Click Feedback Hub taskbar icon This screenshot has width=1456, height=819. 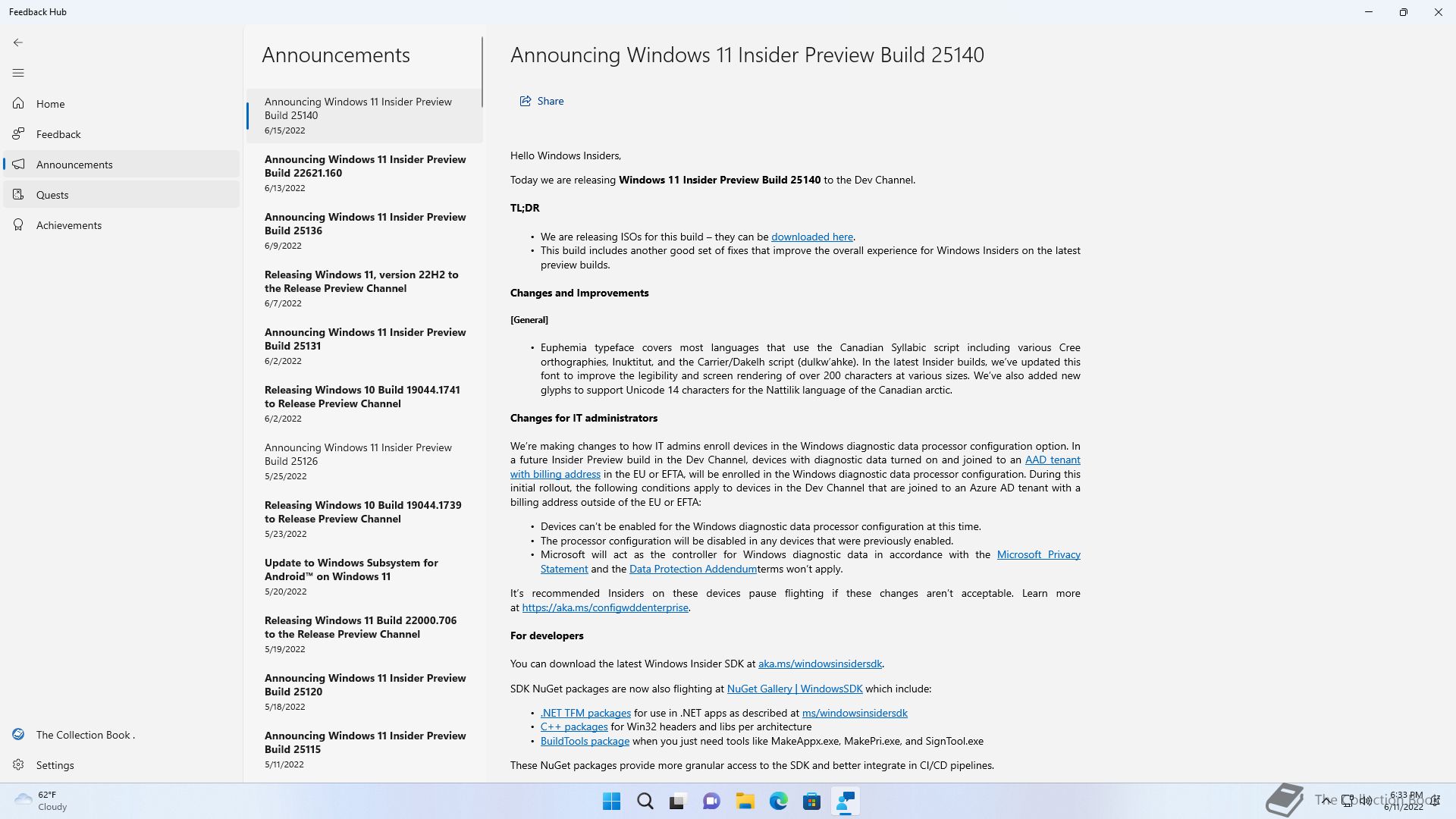[x=845, y=801]
